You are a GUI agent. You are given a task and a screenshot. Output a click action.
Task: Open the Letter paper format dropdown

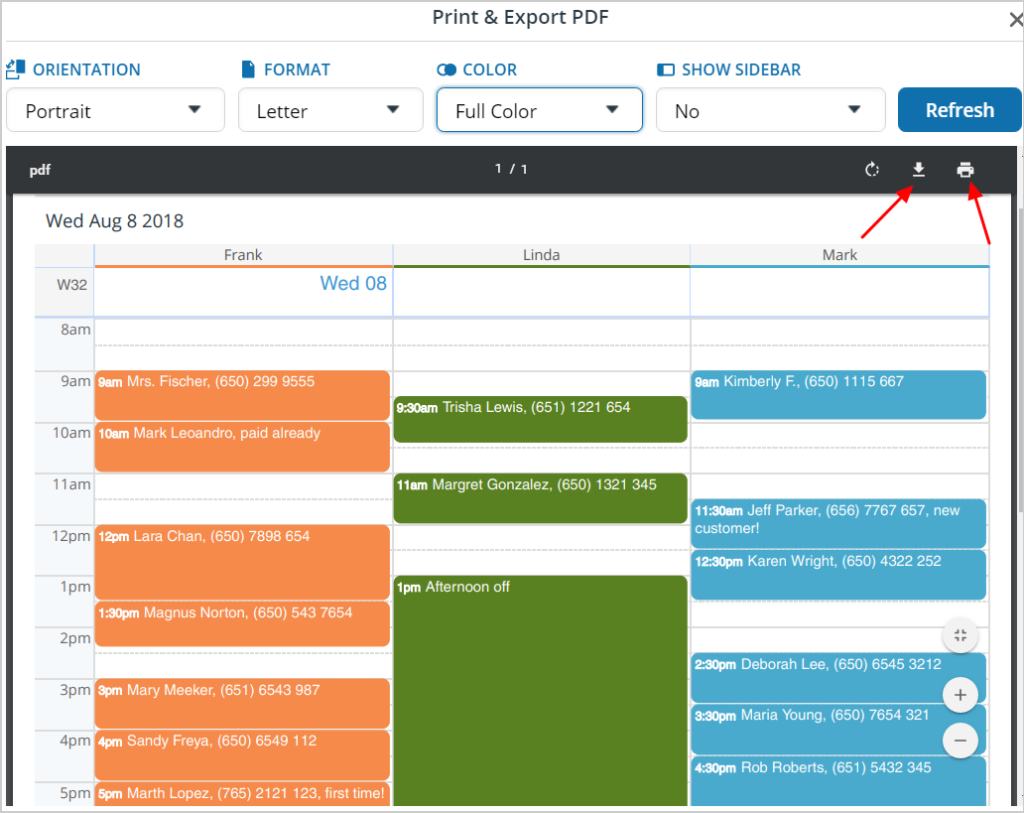(x=330, y=110)
